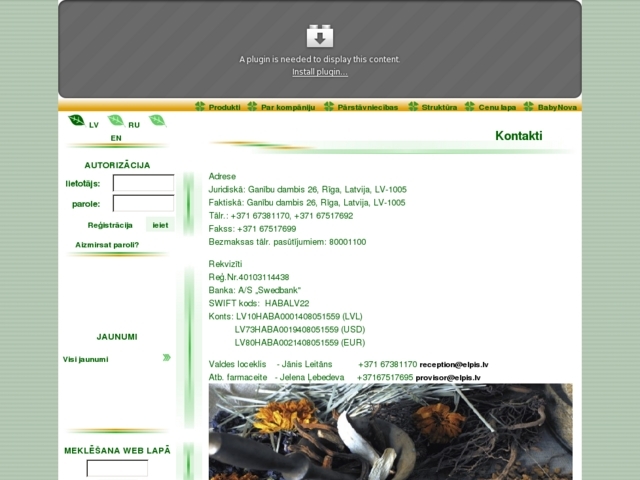Click the ieiet login button
640x480 pixels.
(x=160, y=225)
